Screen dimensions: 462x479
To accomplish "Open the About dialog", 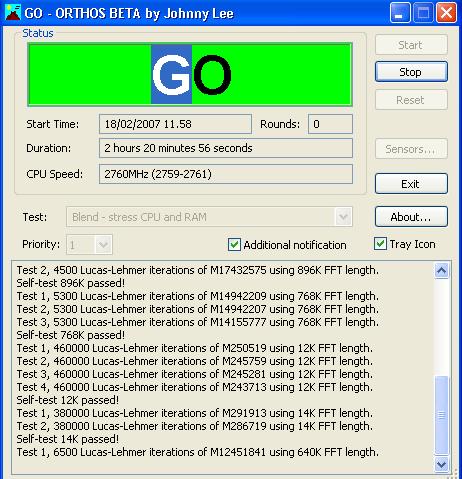I will [411, 217].
